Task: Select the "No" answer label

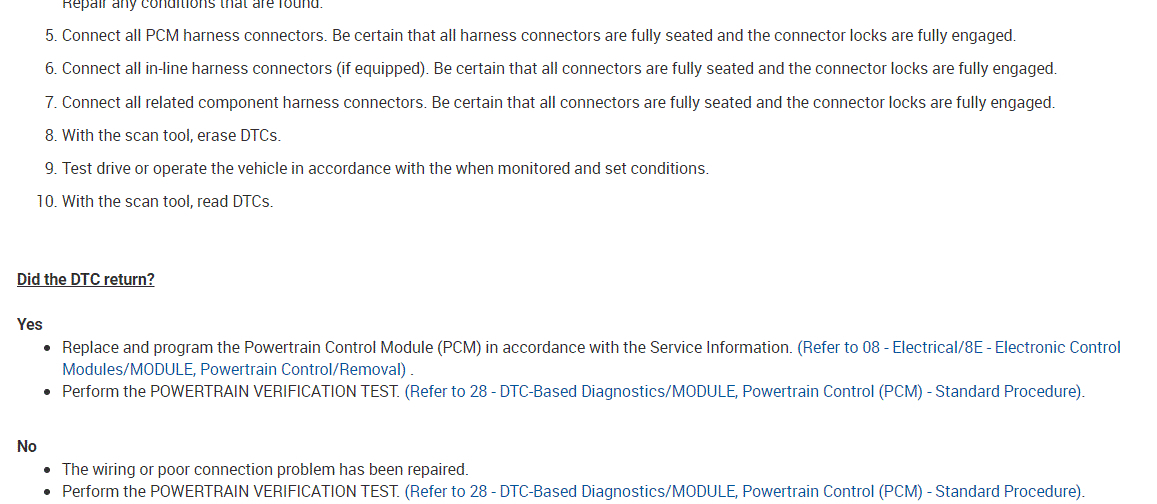Action: click(x=27, y=446)
